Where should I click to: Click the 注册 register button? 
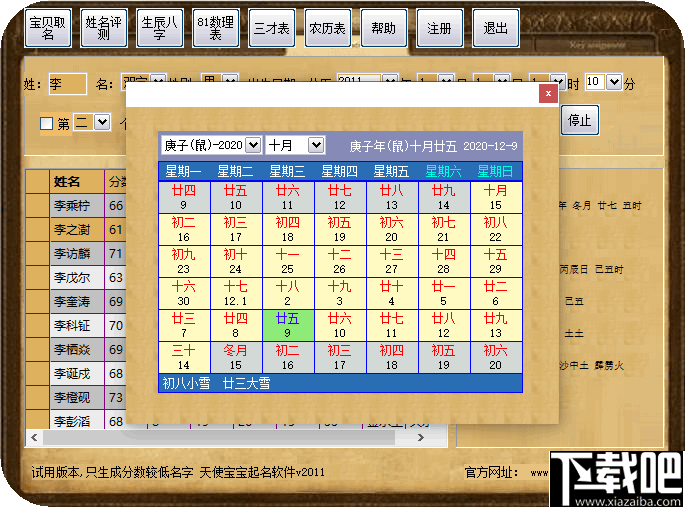click(x=439, y=28)
